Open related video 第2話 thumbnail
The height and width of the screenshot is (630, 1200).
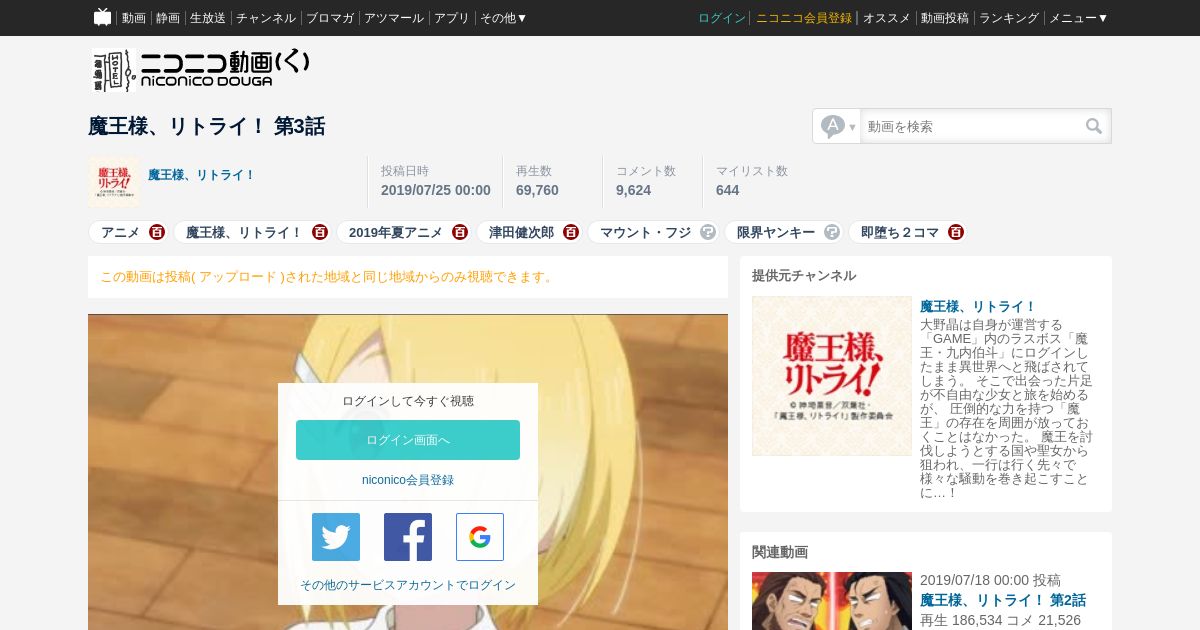point(832,601)
